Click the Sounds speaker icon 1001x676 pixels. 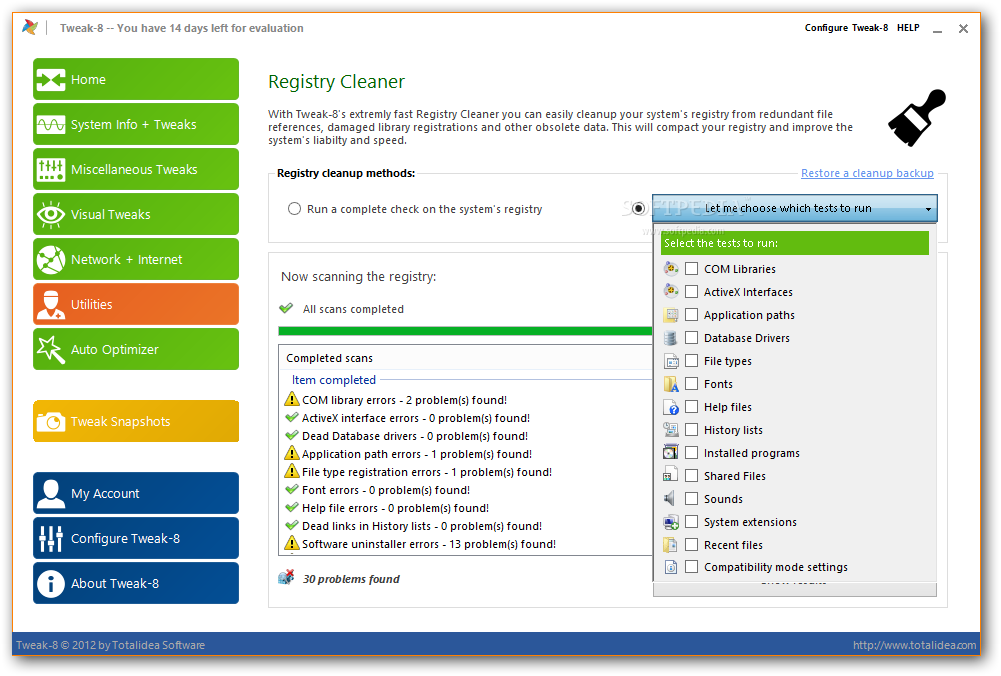[x=670, y=499]
